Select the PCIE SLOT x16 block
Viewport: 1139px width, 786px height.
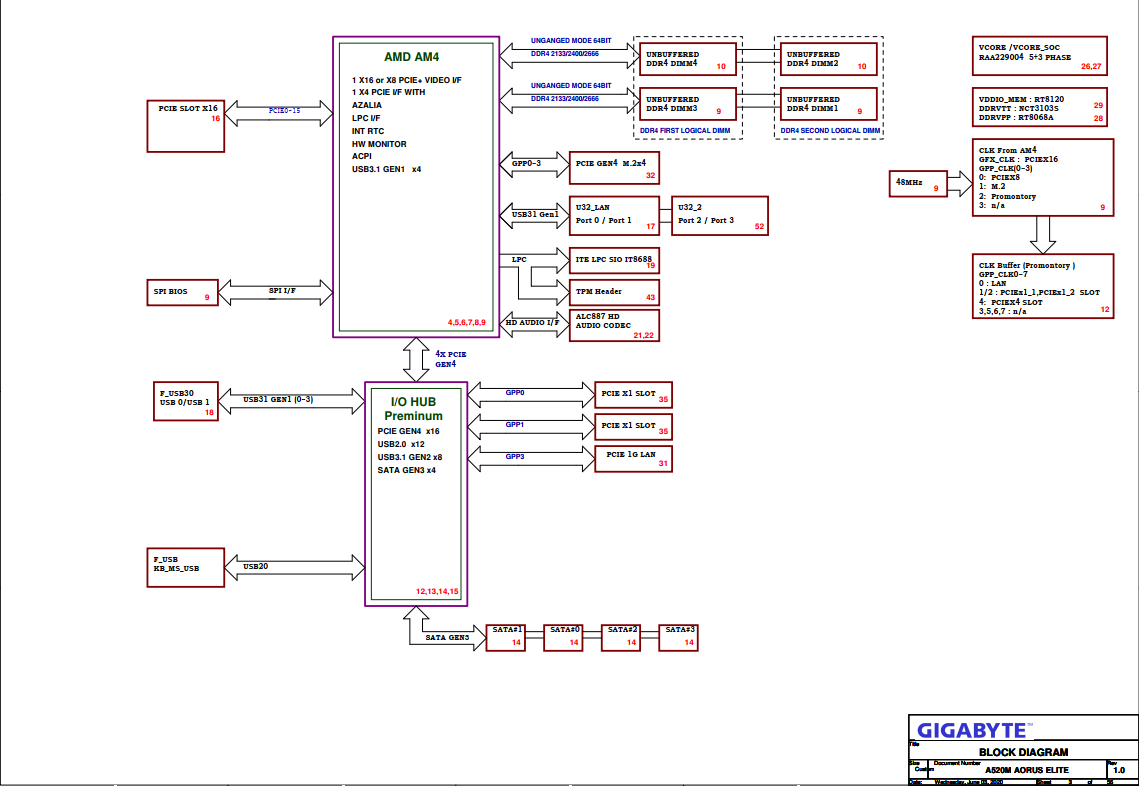(186, 126)
